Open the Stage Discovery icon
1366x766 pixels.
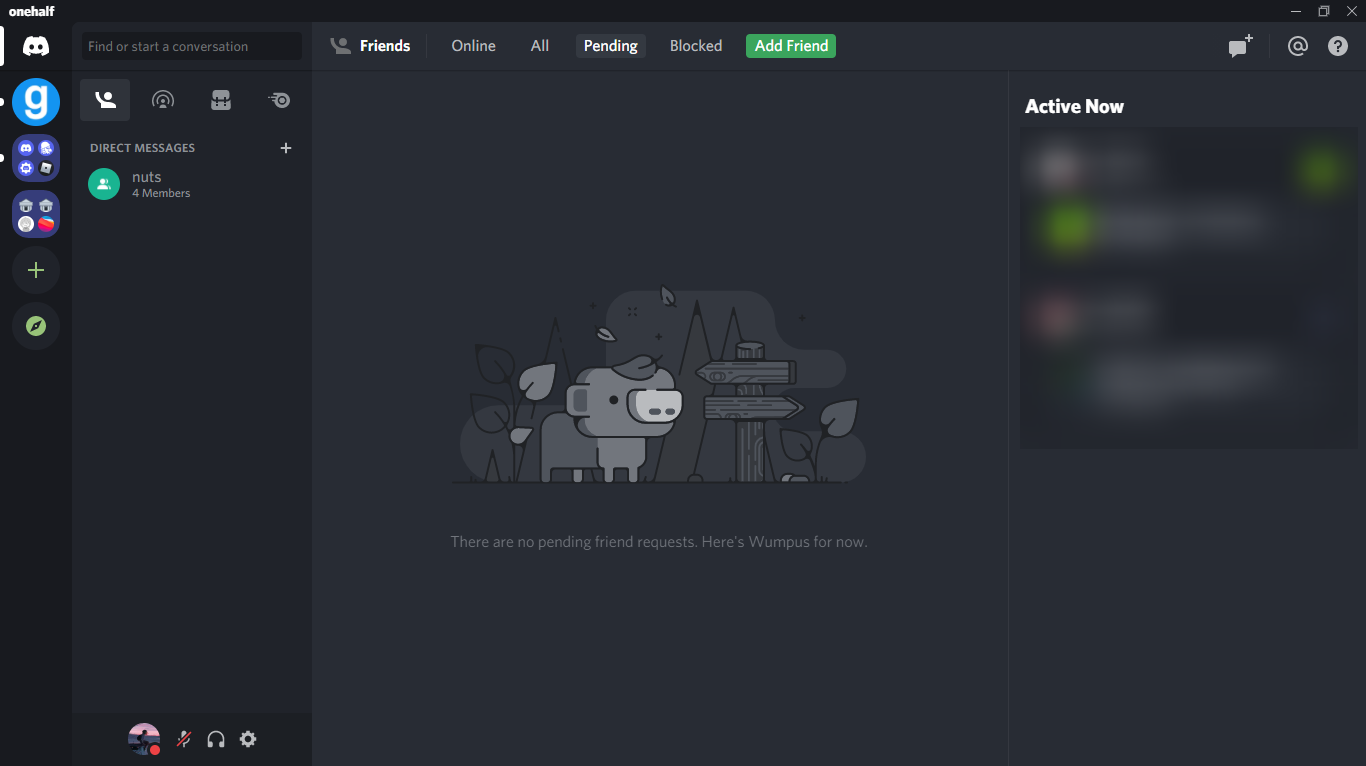163,100
